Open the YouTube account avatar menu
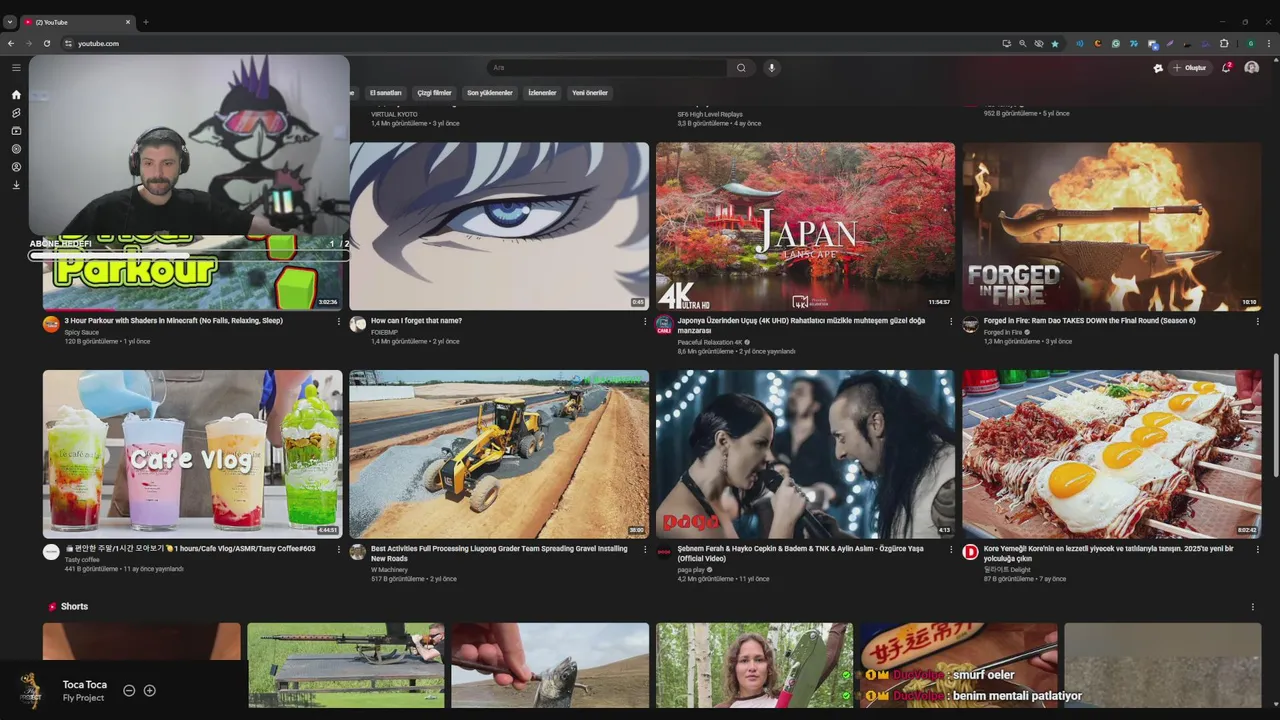The height and width of the screenshot is (720, 1280). [1251, 68]
